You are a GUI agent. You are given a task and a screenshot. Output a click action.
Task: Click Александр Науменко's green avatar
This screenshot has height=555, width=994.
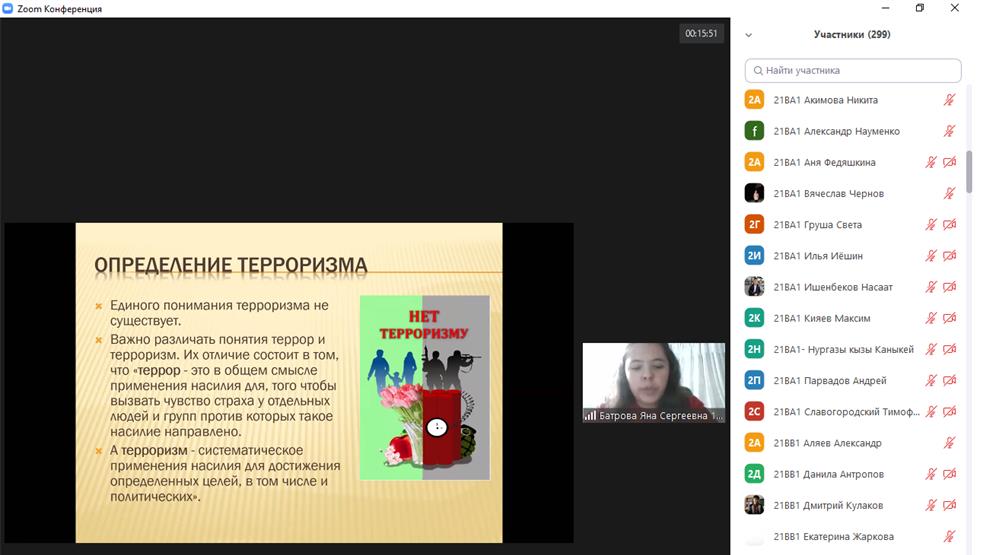pos(754,131)
